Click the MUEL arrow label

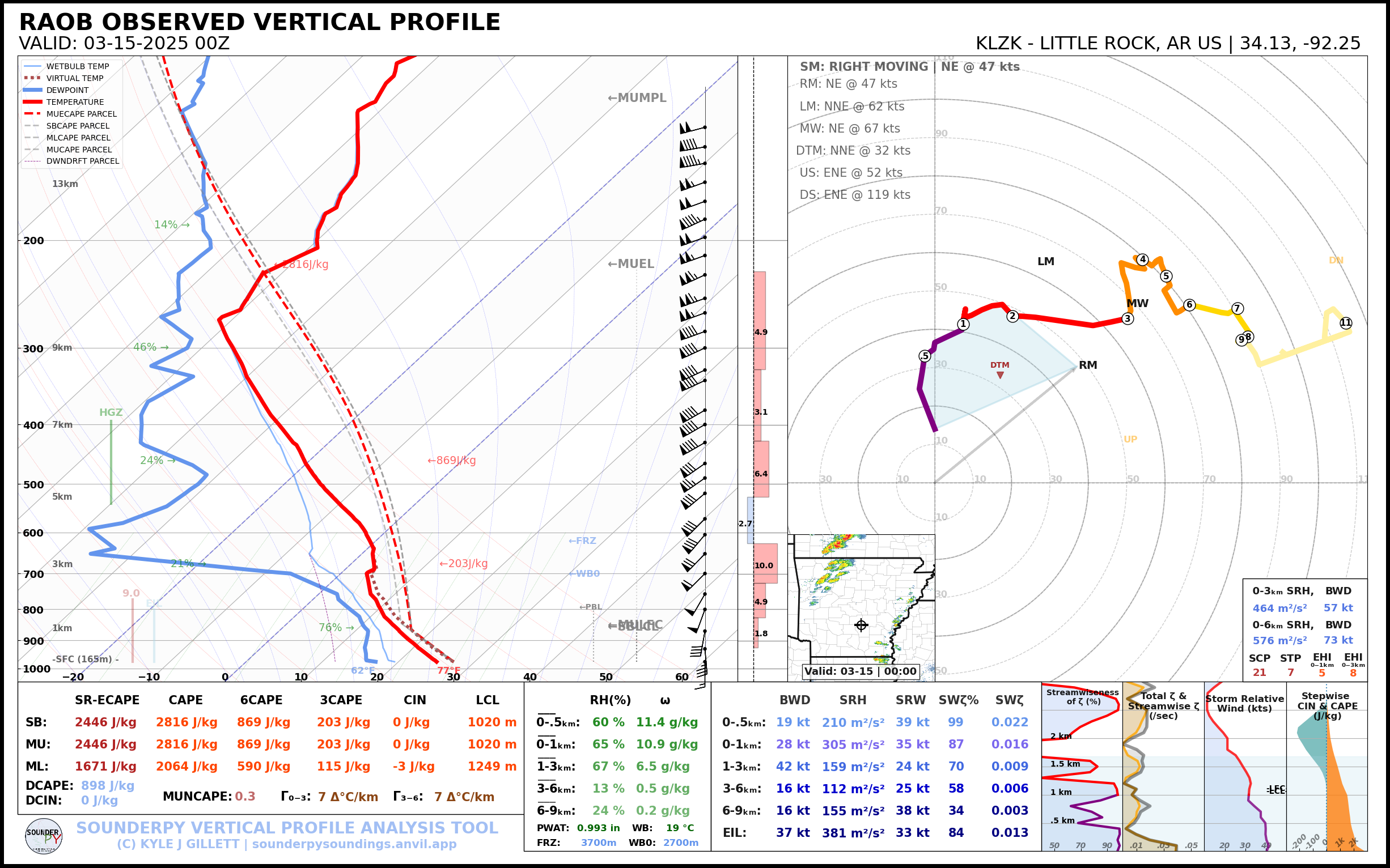(x=631, y=264)
